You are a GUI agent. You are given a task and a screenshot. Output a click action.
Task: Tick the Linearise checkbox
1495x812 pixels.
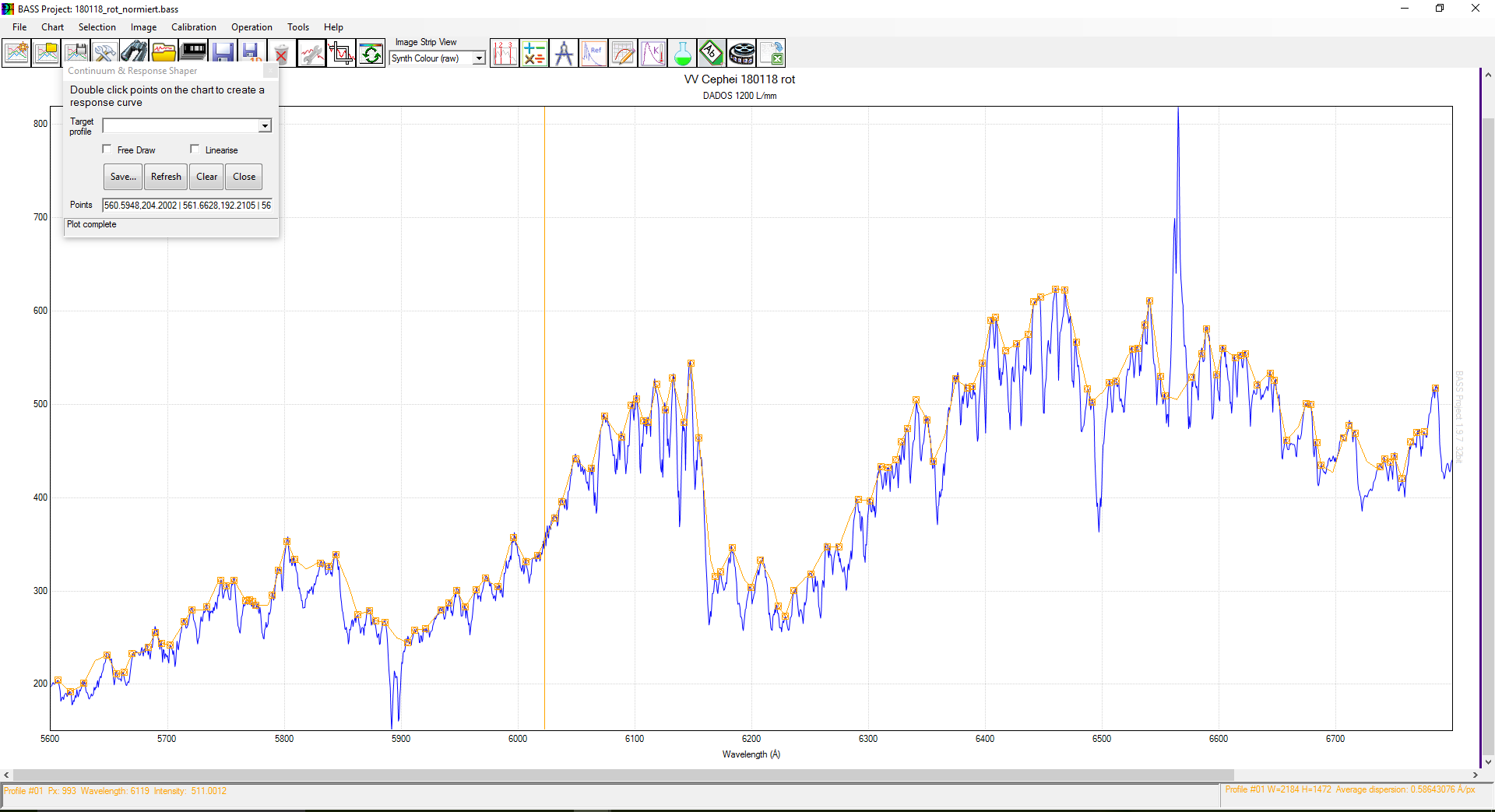click(x=195, y=149)
